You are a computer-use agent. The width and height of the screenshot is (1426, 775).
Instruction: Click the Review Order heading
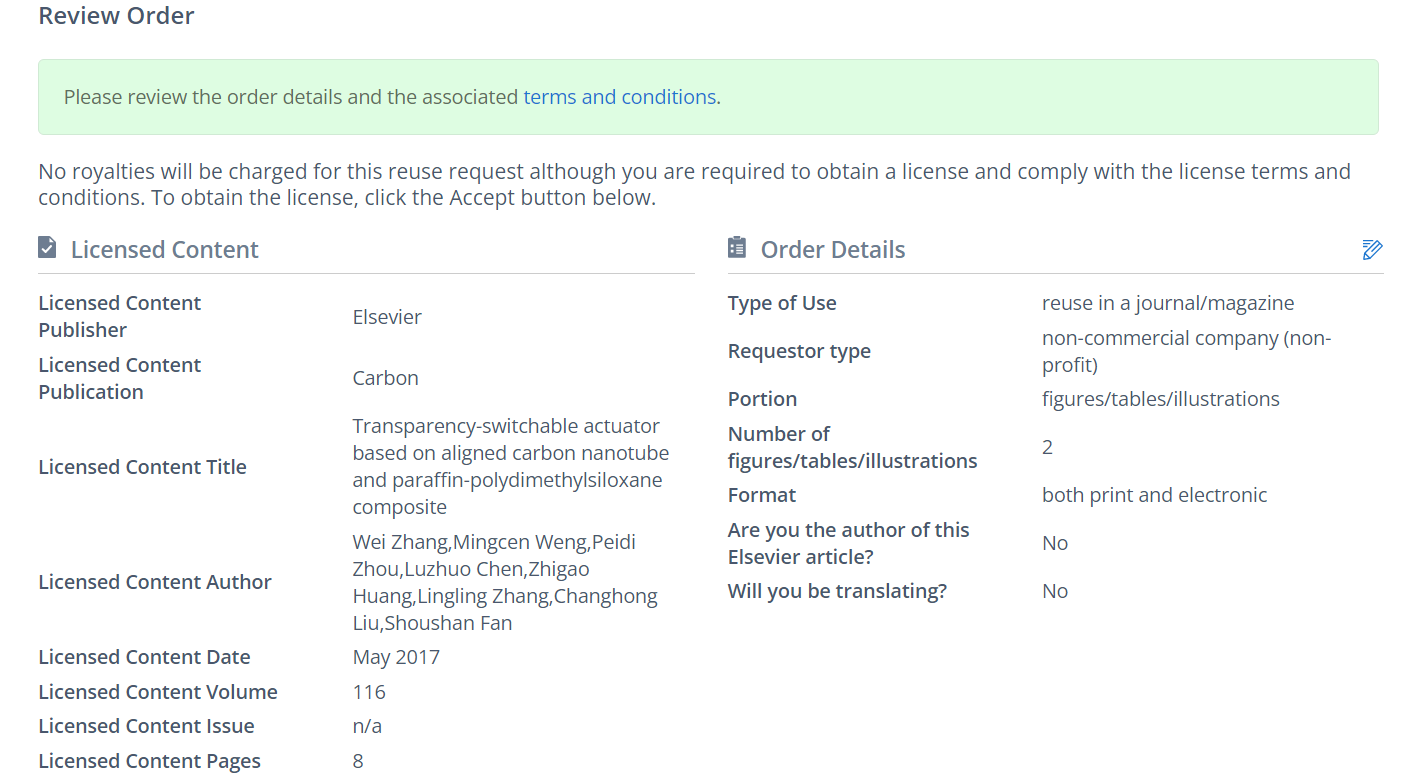(x=116, y=16)
